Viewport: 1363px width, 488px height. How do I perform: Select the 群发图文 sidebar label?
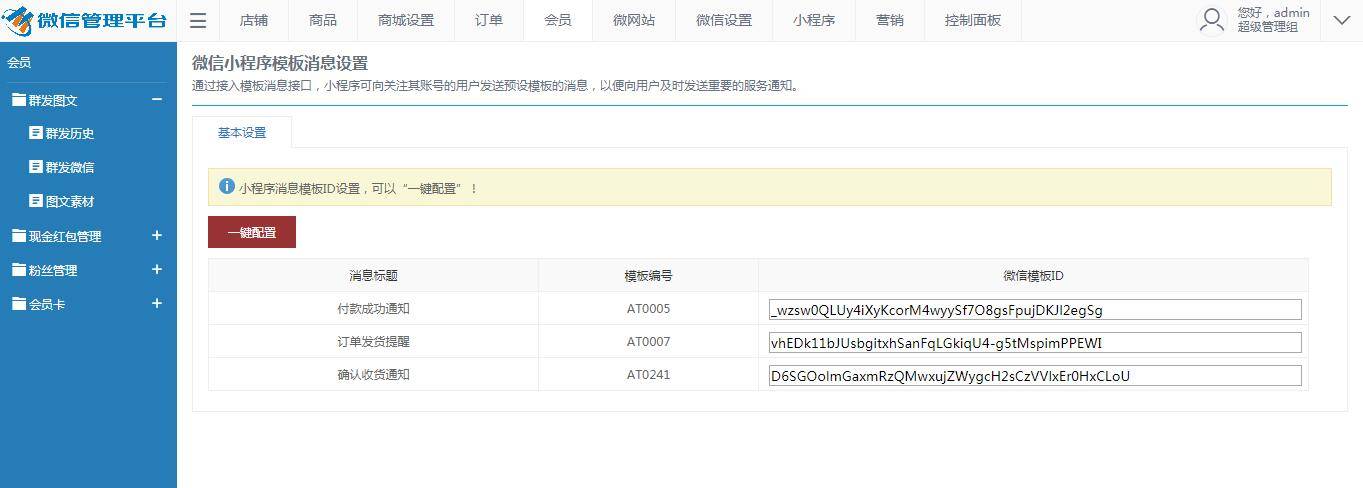click(53, 100)
